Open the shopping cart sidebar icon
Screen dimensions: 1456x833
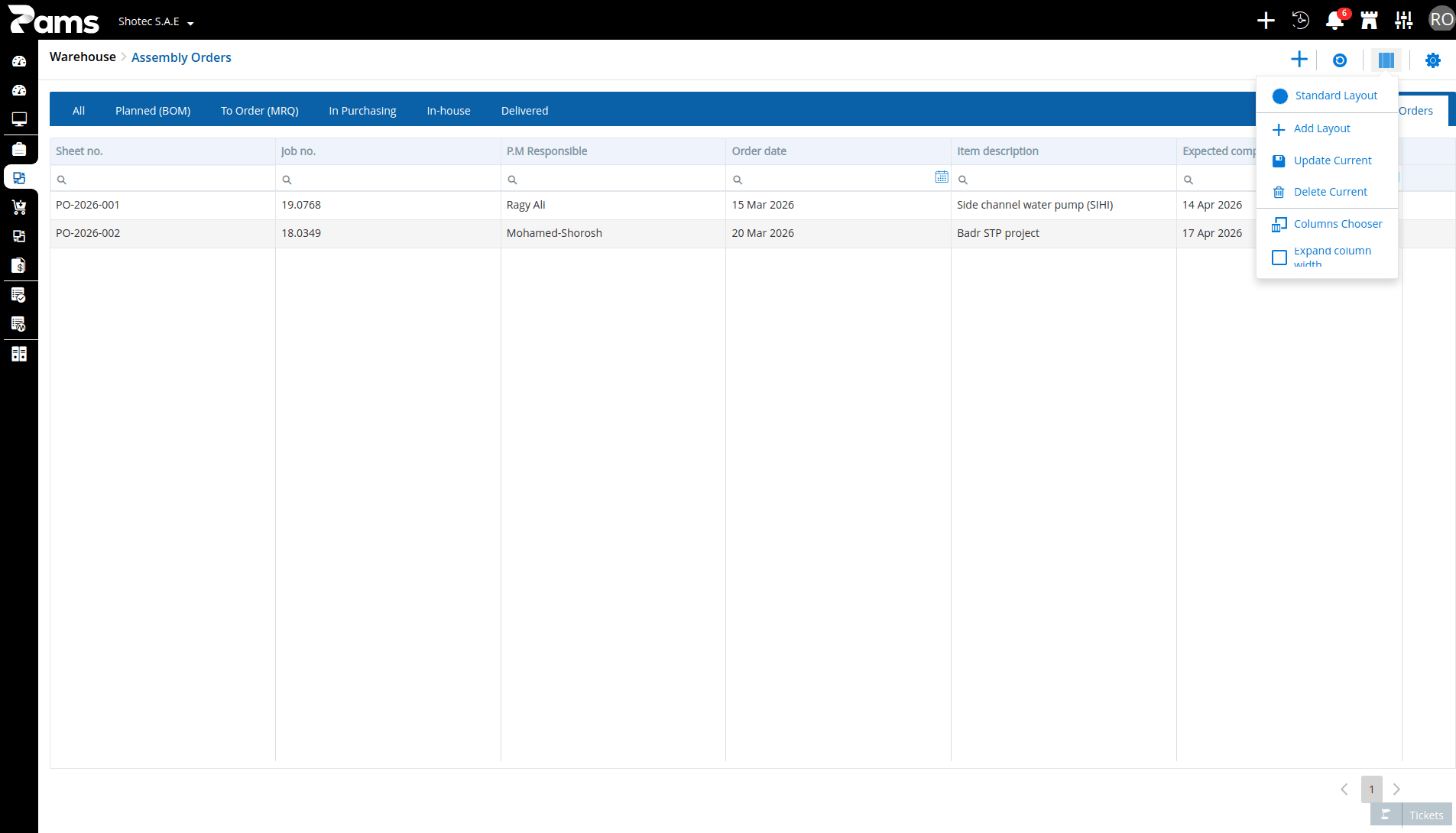pyautogui.click(x=19, y=207)
